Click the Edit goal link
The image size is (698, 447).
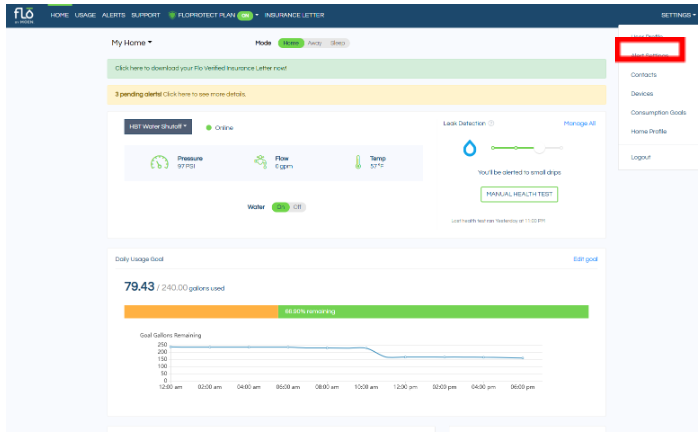click(585, 259)
